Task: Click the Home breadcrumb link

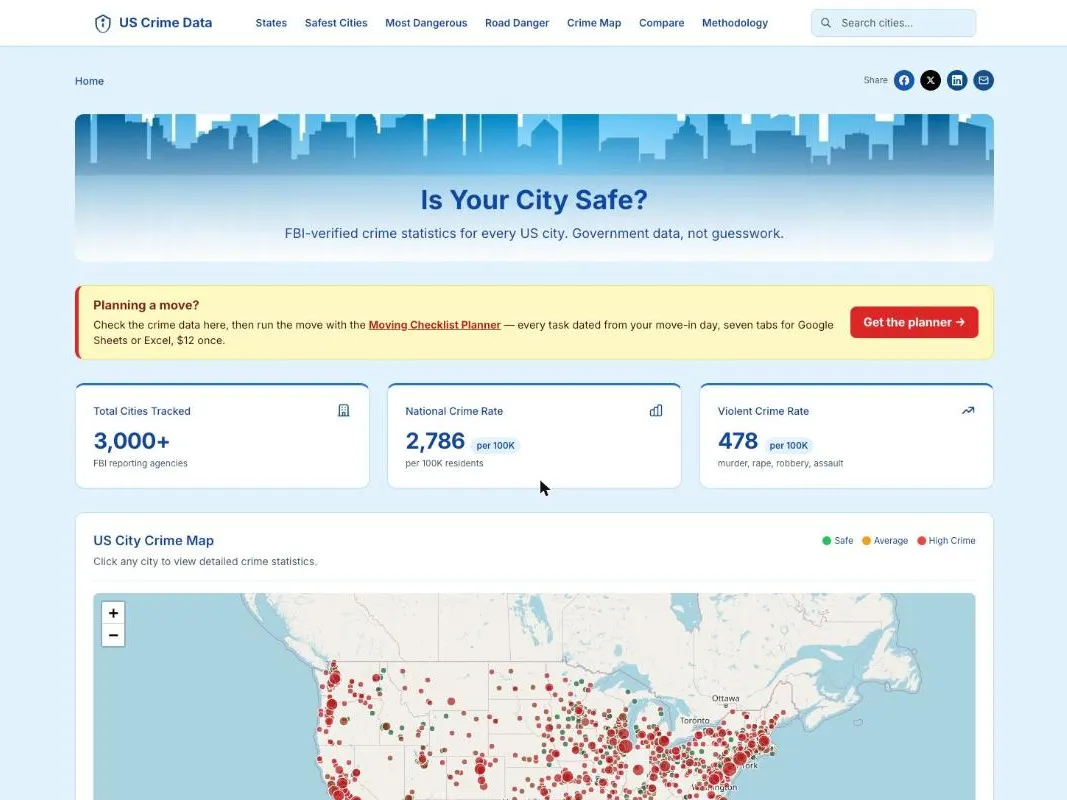Action: pyautogui.click(x=89, y=81)
